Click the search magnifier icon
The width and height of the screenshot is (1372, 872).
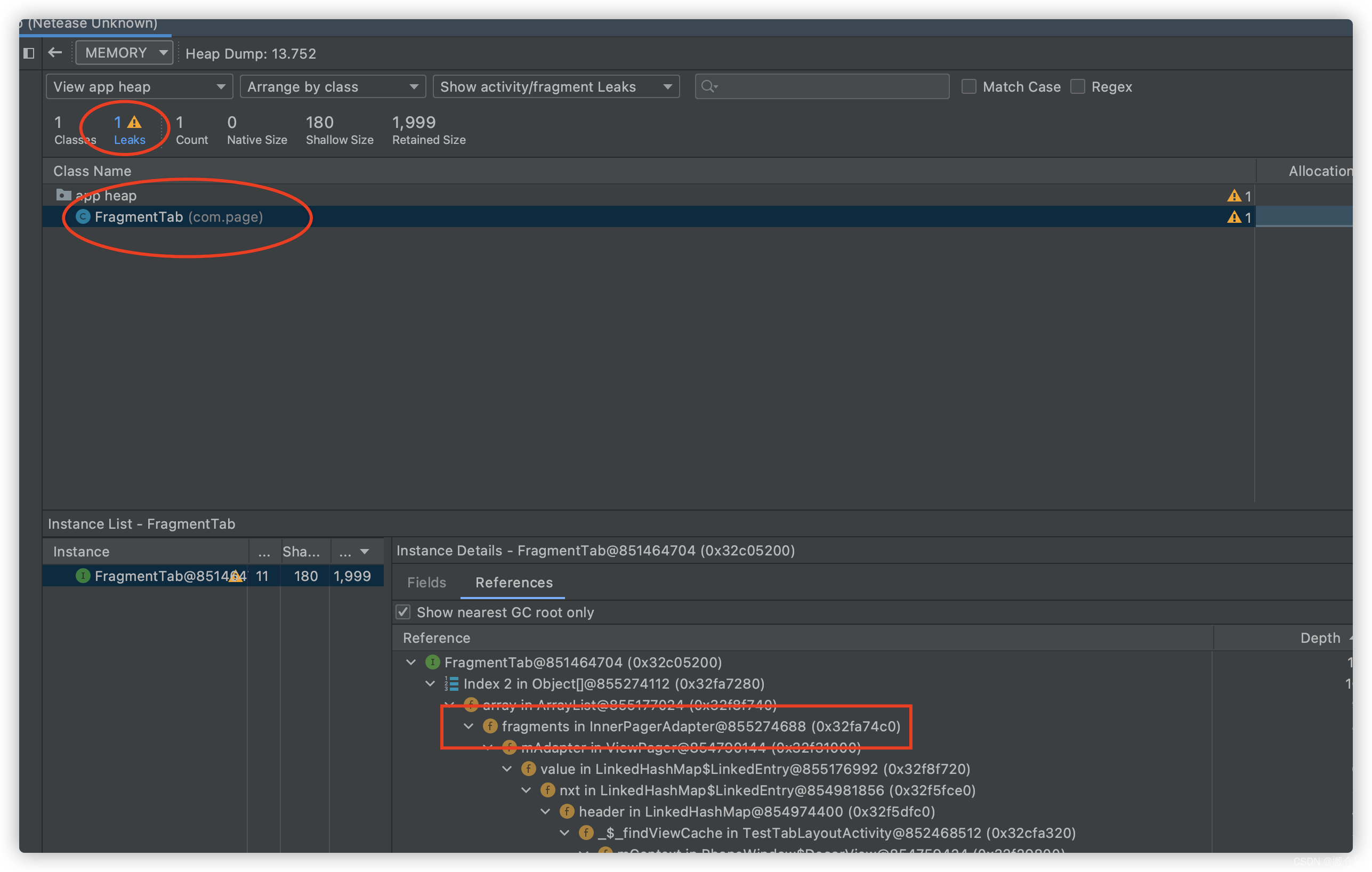tap(708, 87)
